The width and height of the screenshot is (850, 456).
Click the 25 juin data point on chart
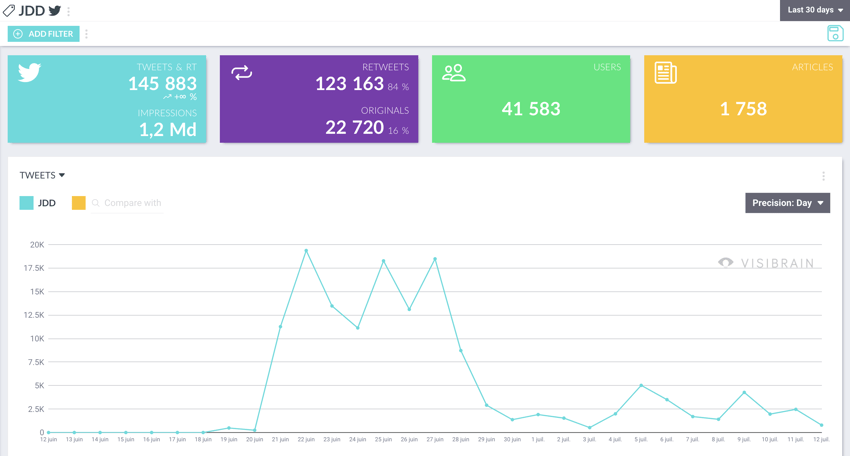tap(383, 261)
